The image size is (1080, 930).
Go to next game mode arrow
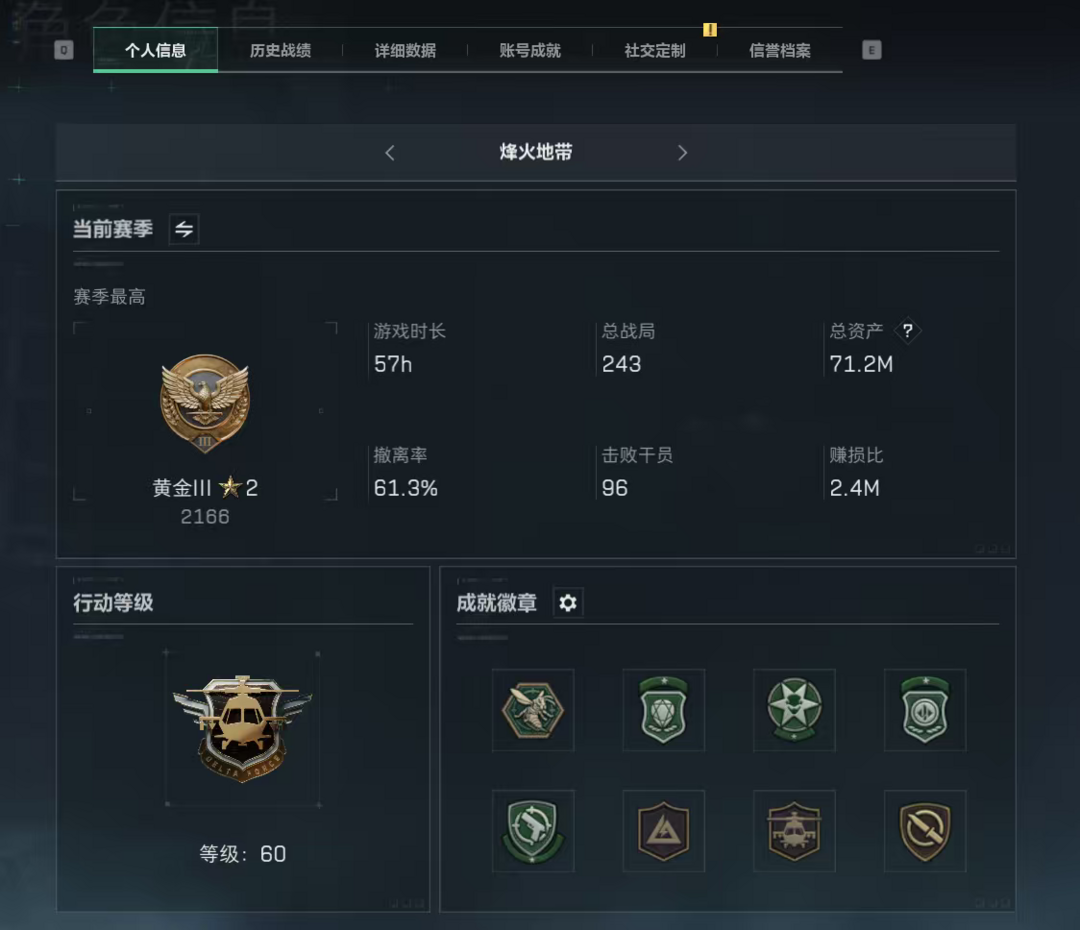682,152
